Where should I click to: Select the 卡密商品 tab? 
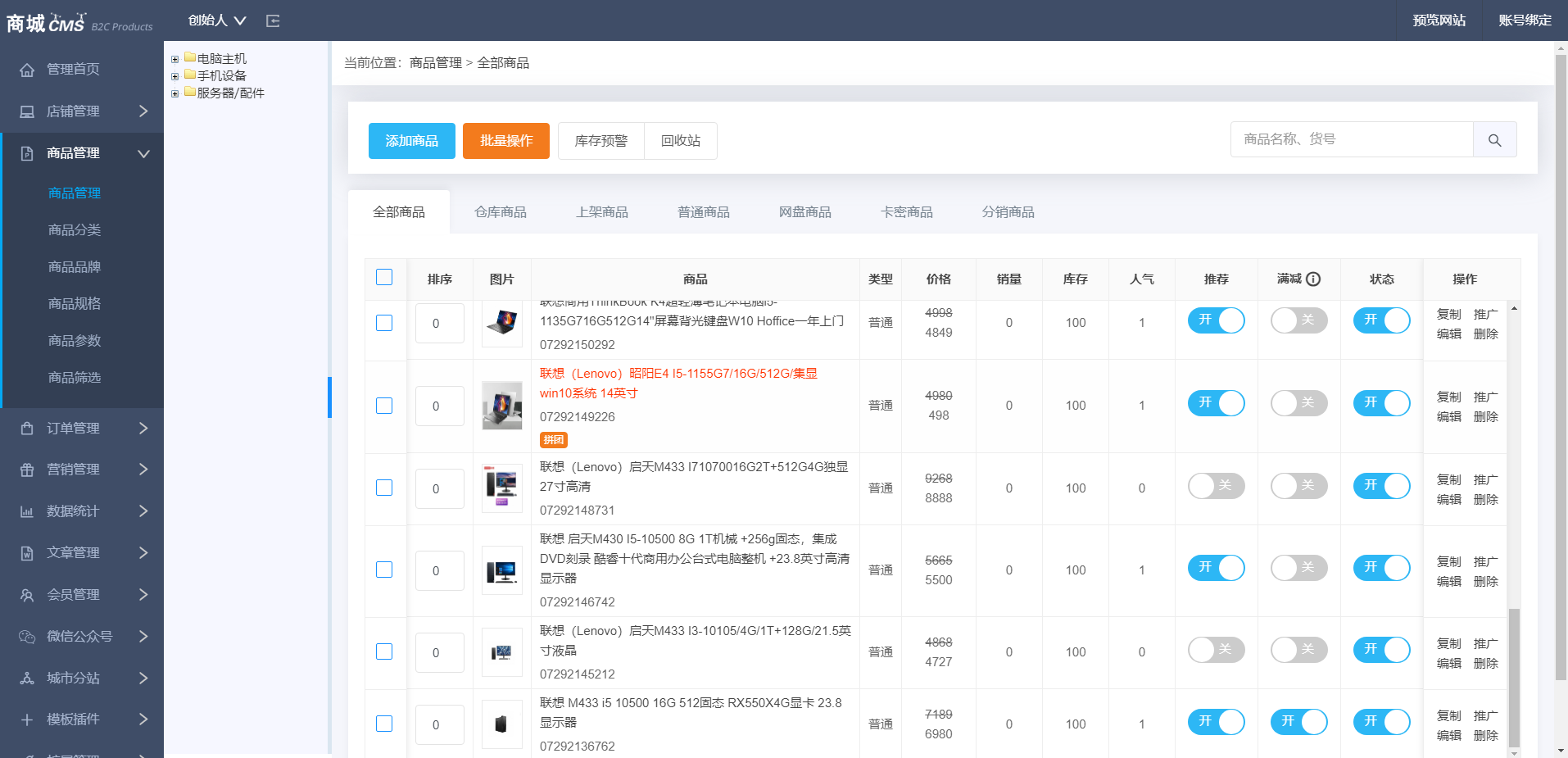pyautogui.click(x=906, y=211)
